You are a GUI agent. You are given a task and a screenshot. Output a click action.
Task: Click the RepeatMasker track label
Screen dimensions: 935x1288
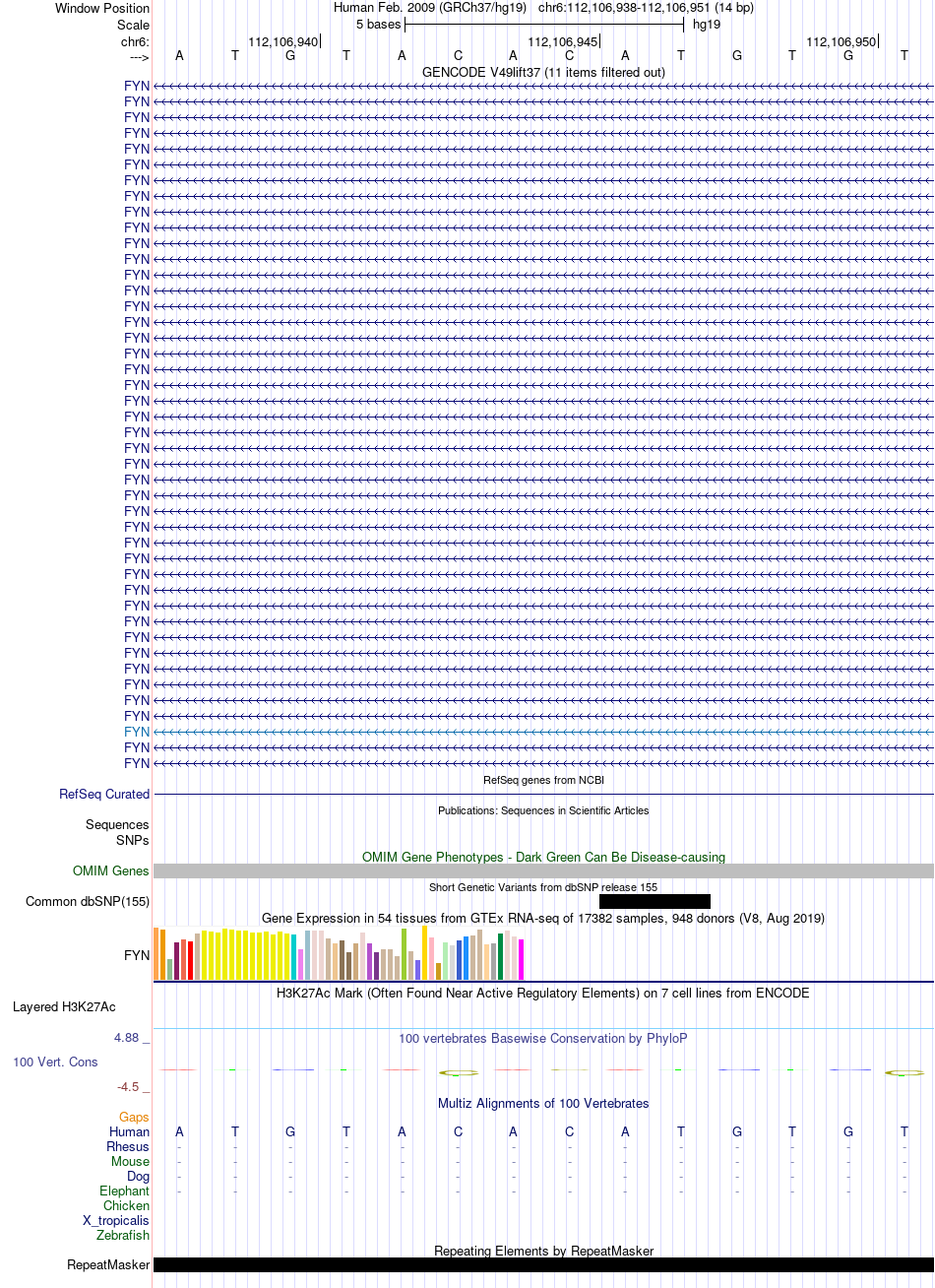point(108,1264)
